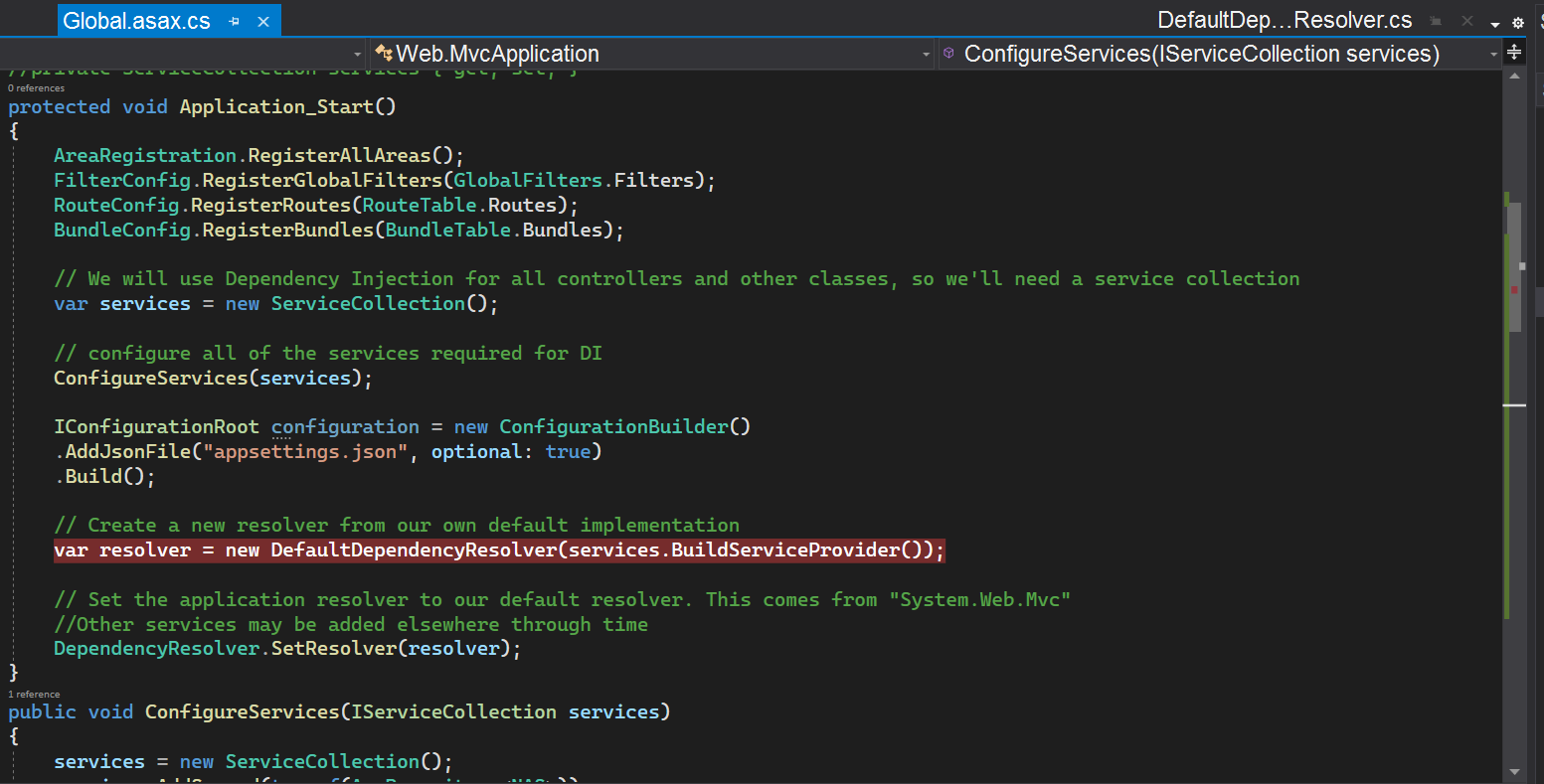Viewport: 1544px width, 784px height.
Task: Click RouteTable in RegisterRoutes line
Action: point(419,206)
